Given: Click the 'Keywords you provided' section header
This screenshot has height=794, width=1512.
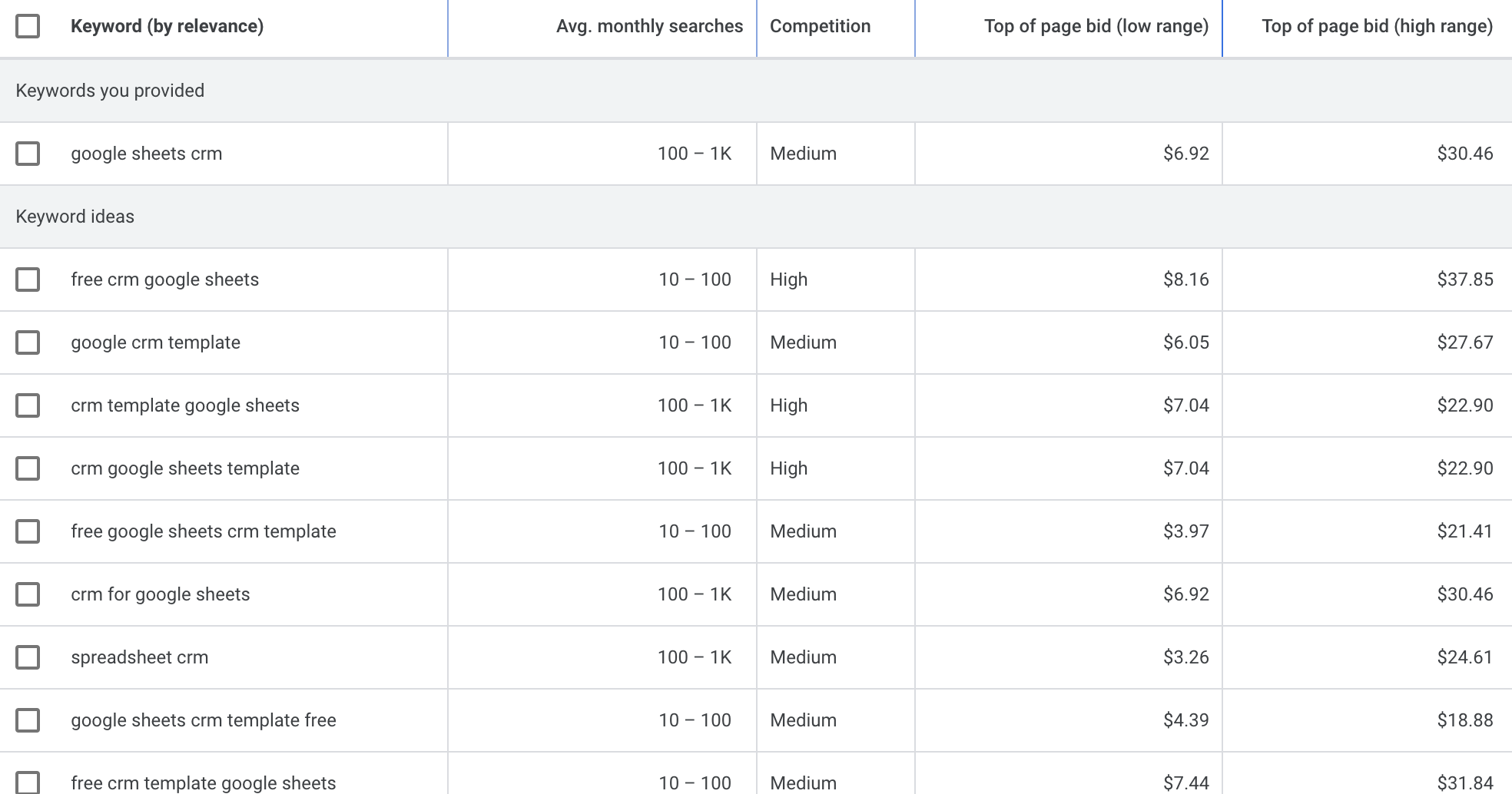Looking at the screenshot, I should (x=110, y=91).
